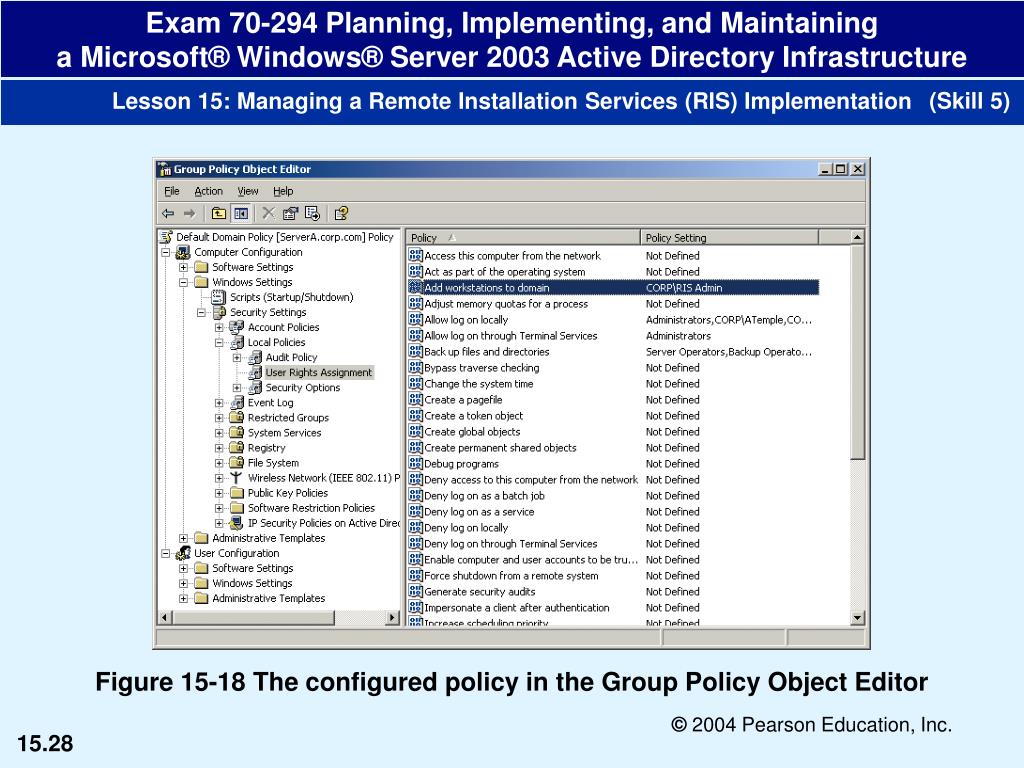Sort by the Policy Setting column header

click(729, 238)
